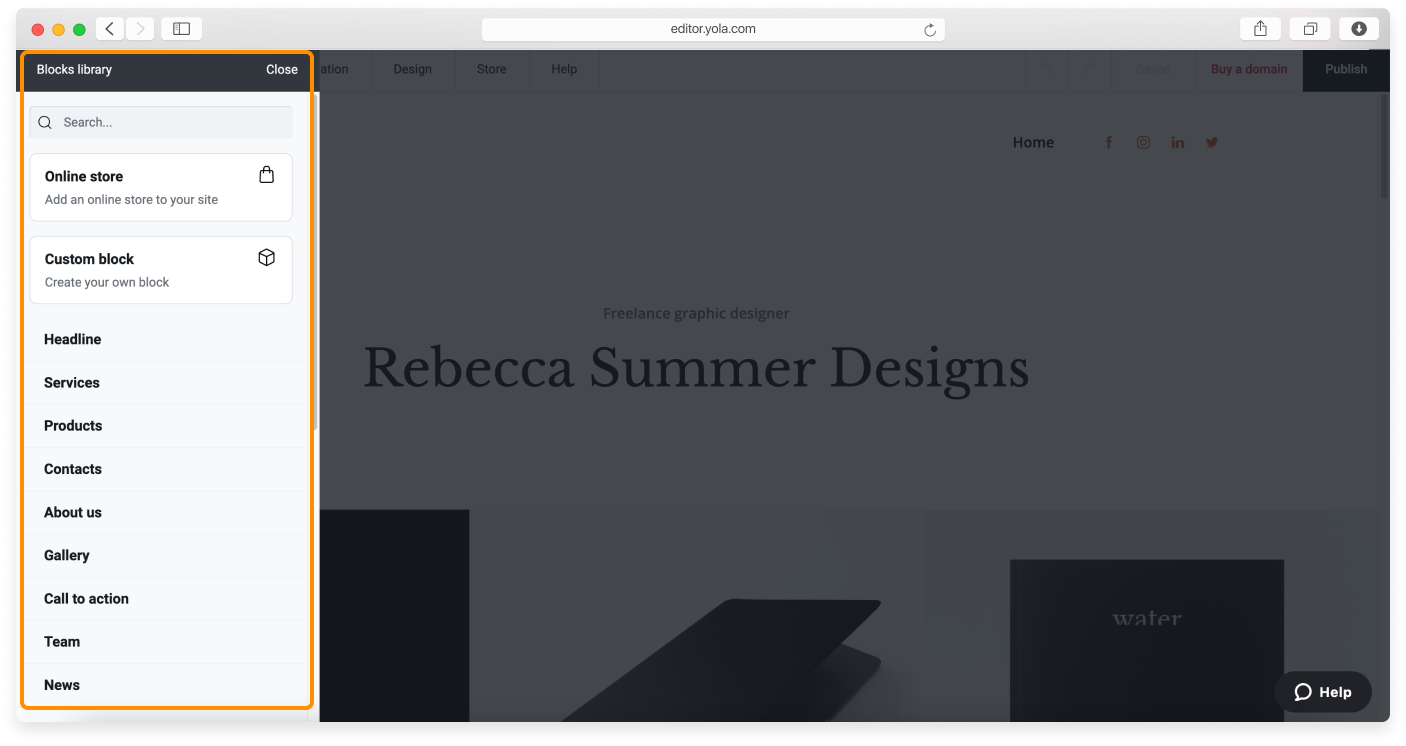
Task: Click the Twitter icon in site header
Action: (1212, 143)
